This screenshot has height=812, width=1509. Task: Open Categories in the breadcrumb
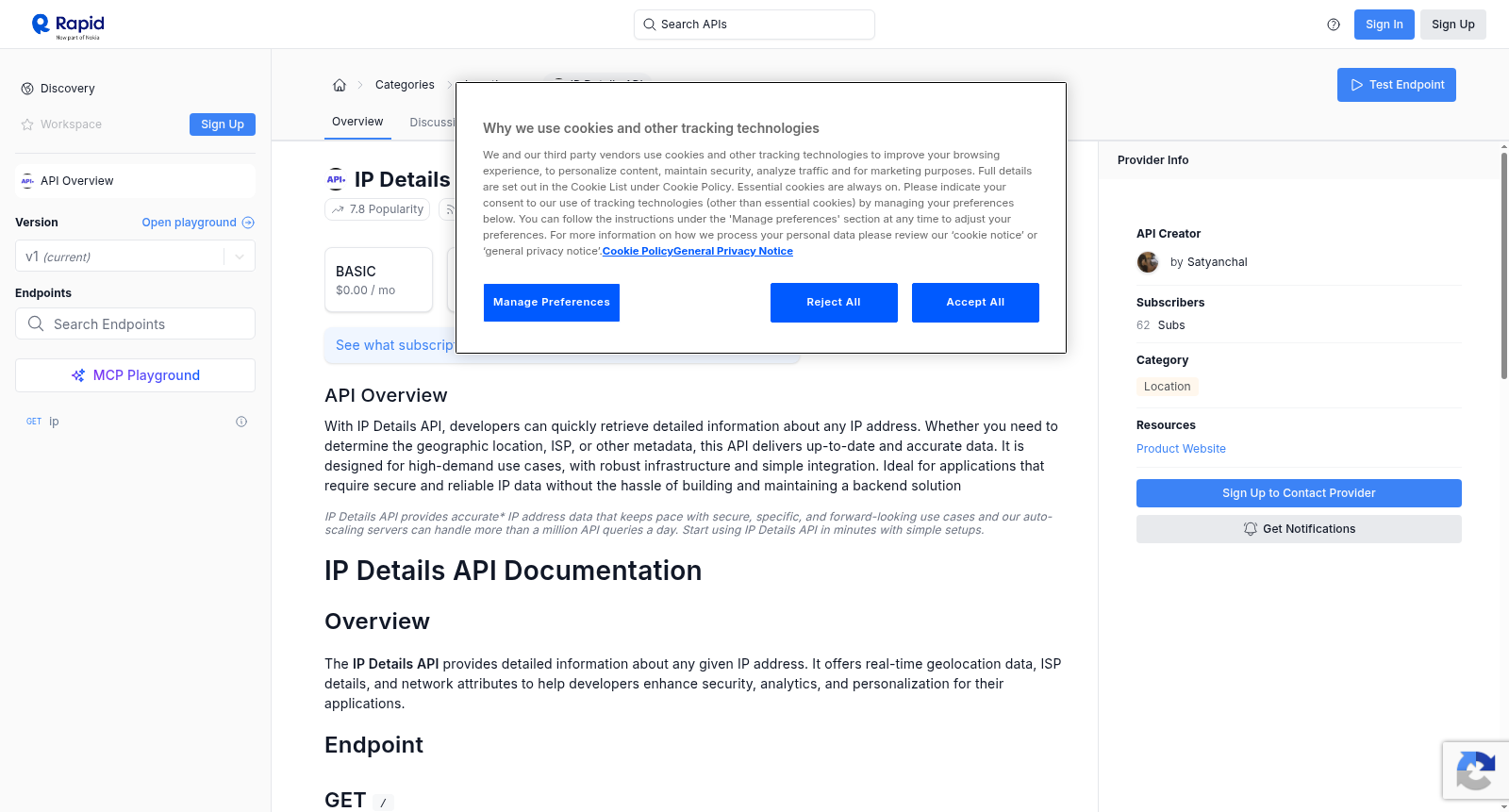[405, 85]
